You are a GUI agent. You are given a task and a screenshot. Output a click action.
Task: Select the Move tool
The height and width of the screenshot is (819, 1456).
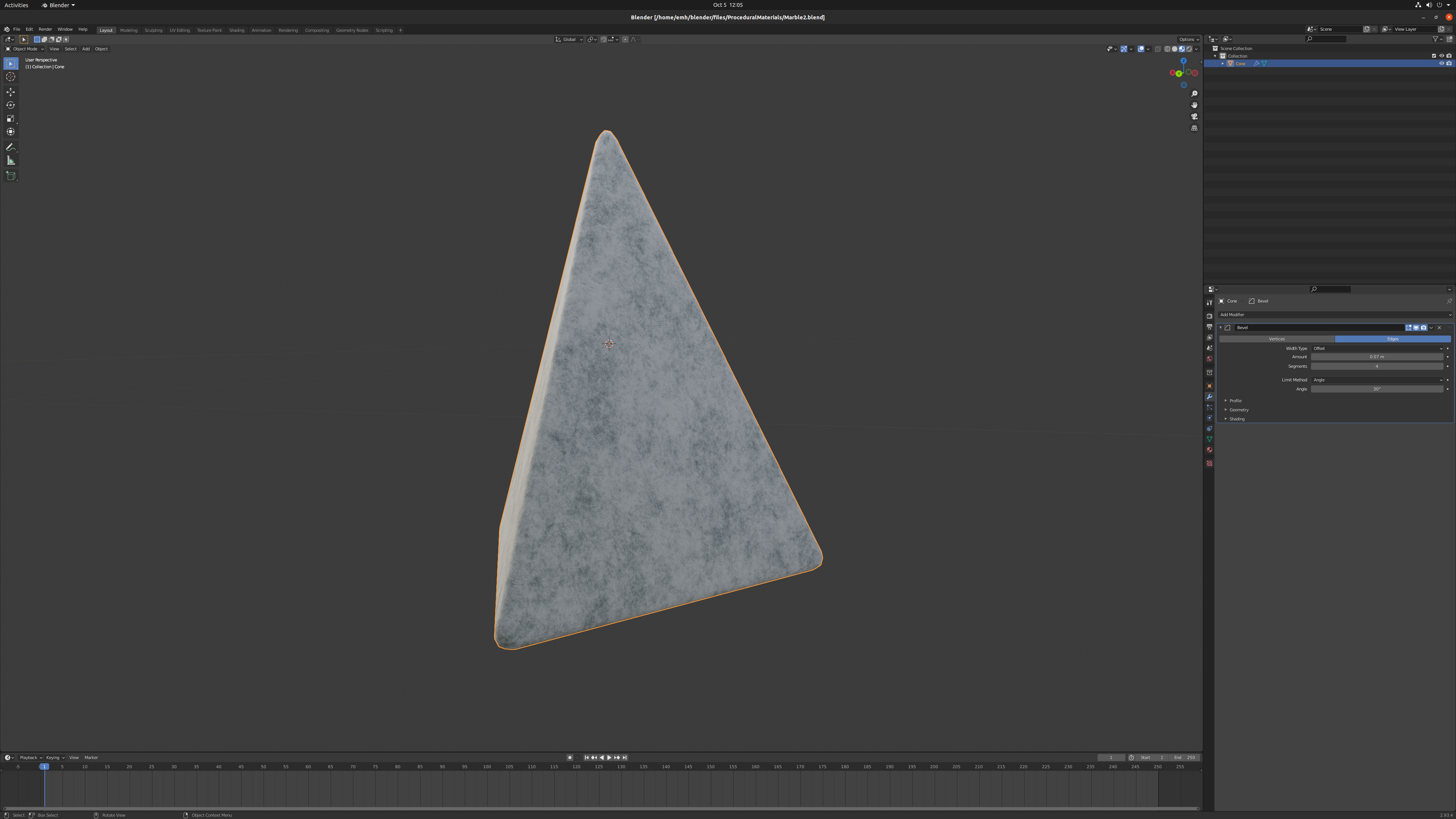click(x=11, y=92)
